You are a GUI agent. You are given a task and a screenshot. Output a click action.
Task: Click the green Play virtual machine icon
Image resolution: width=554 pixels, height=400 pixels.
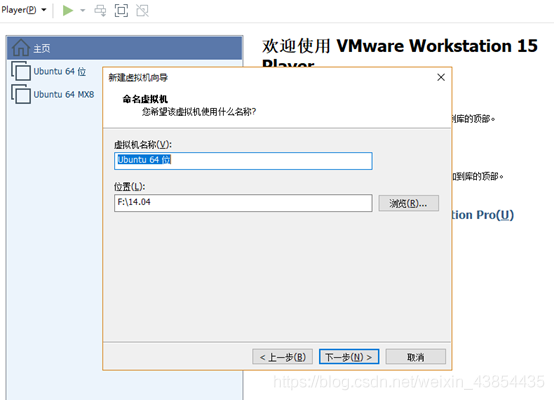pyautogui.click(x=67, y=10)
